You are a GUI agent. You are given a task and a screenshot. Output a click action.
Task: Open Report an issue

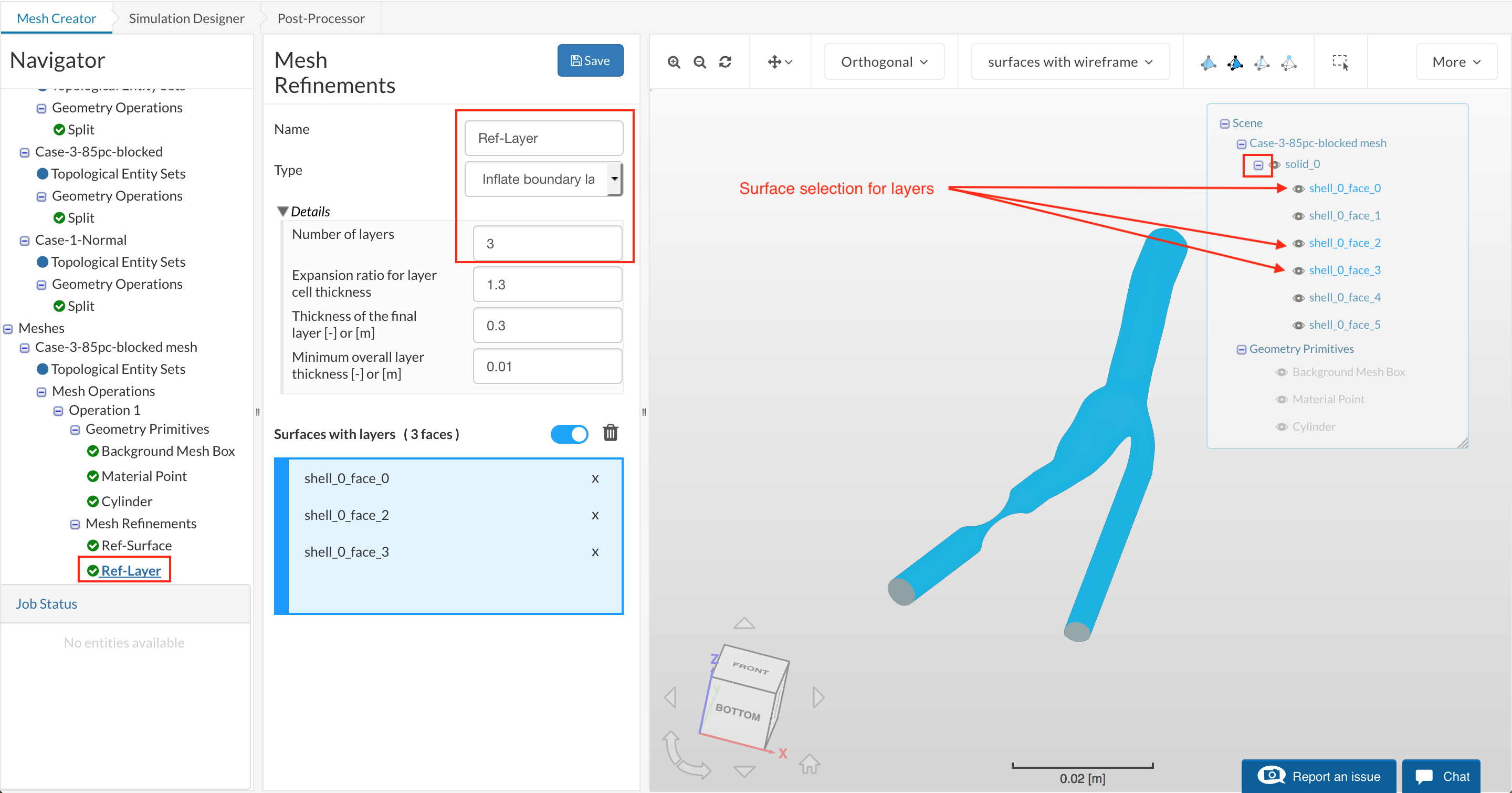coord(1318,776)
